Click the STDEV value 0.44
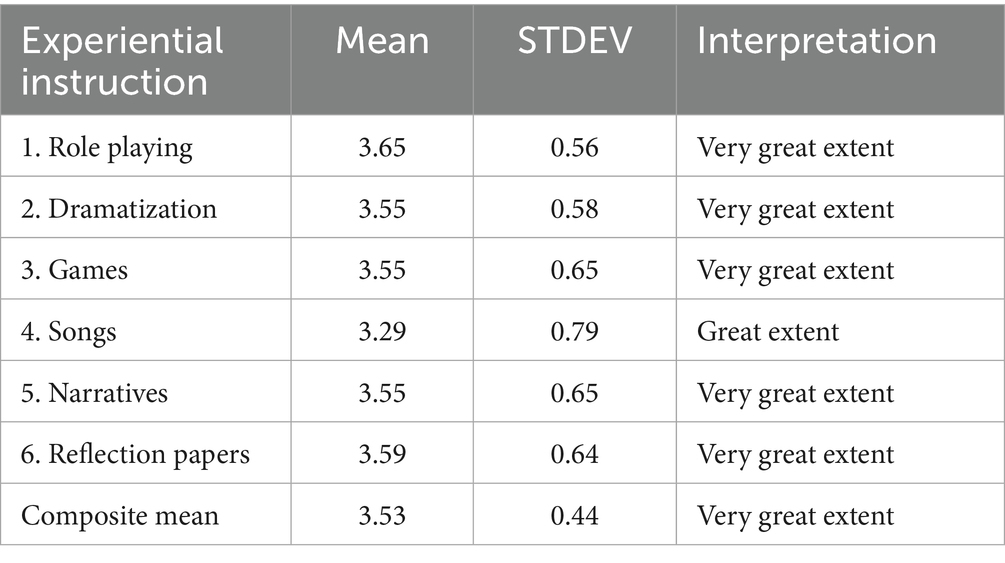1005x563 pixels. coord(574,515)
